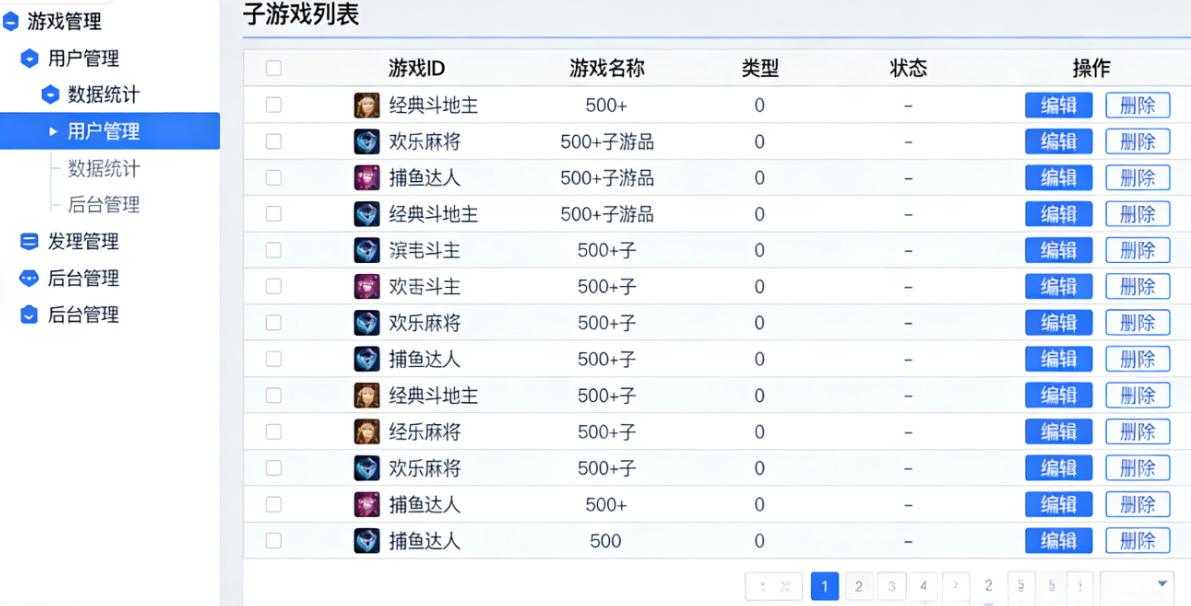Select page 3 in the pagination bar
The width and height of the screenshot is (1191, 606).
pyautogui.click(x=890, y=586)
